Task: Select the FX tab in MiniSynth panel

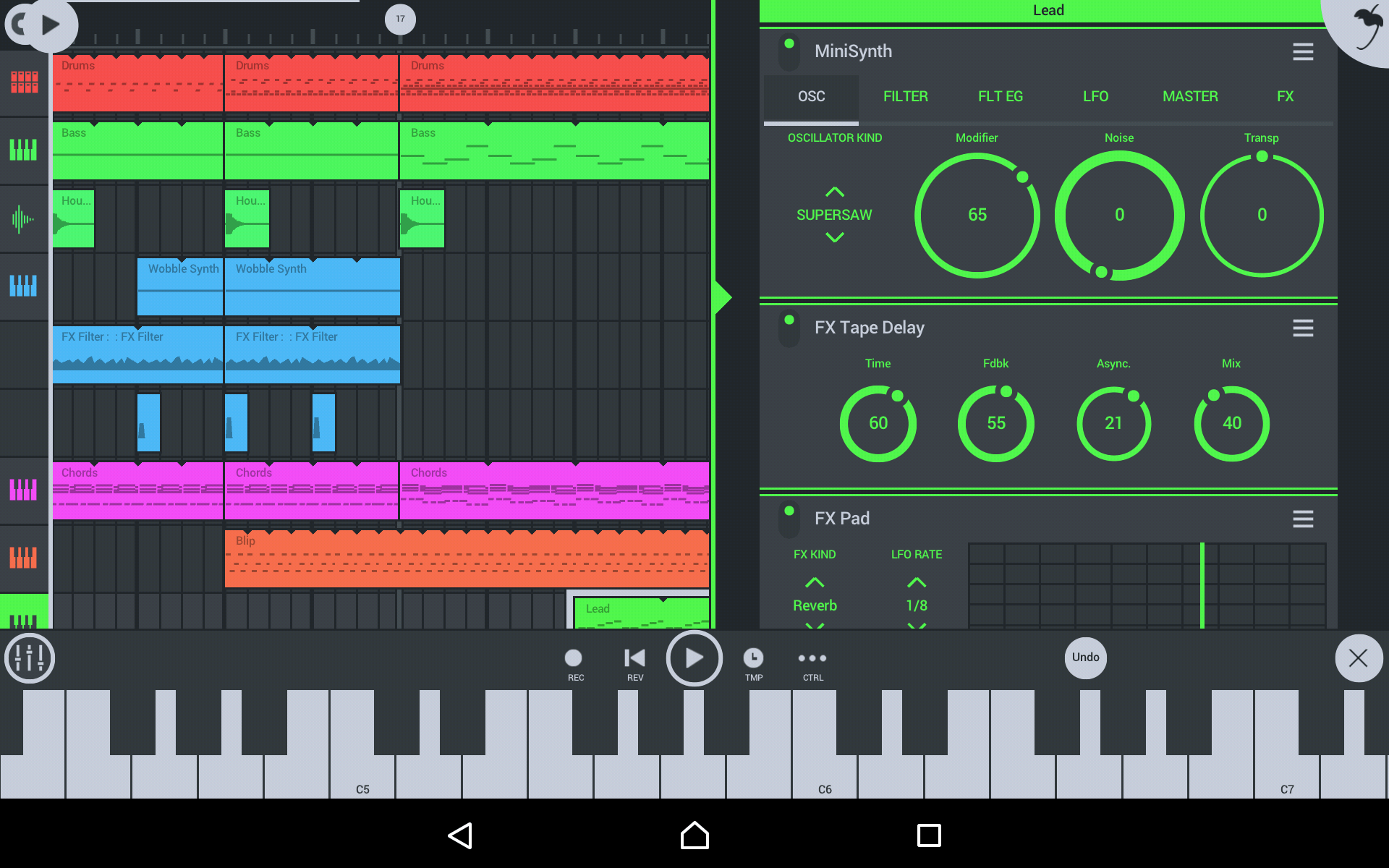Action: click(1285, 96)
